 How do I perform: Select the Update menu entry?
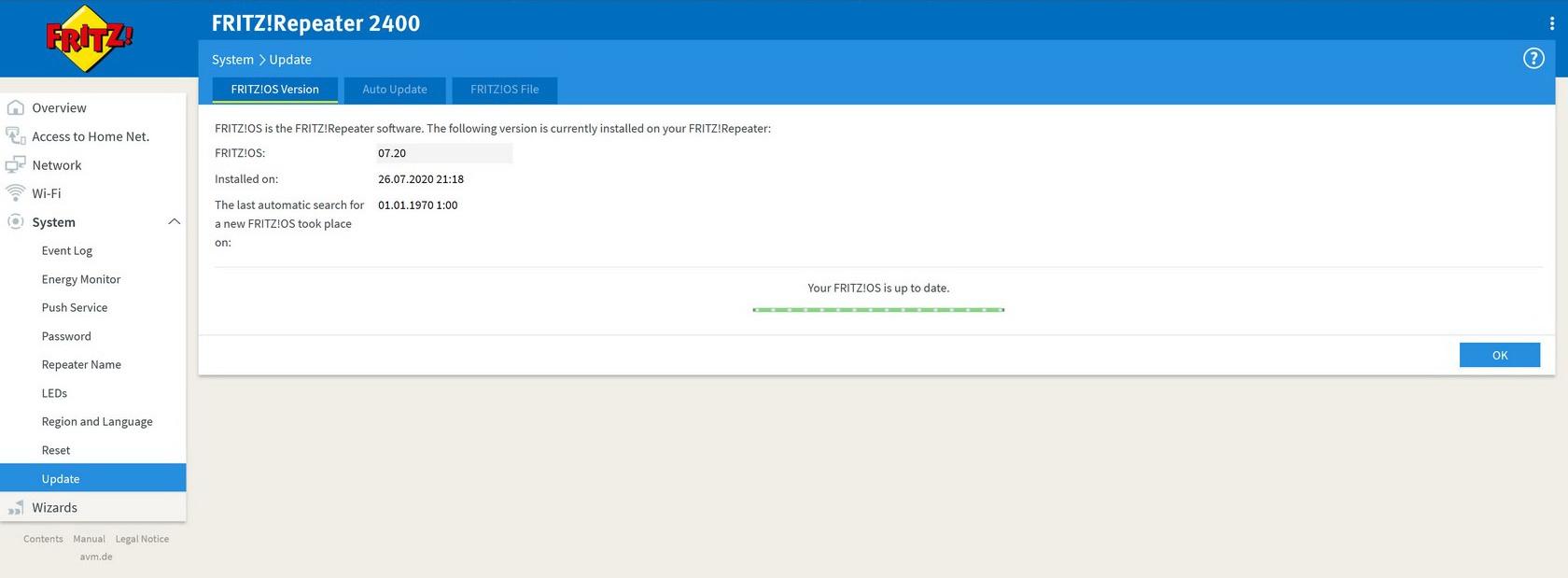[x=93, y=478]
